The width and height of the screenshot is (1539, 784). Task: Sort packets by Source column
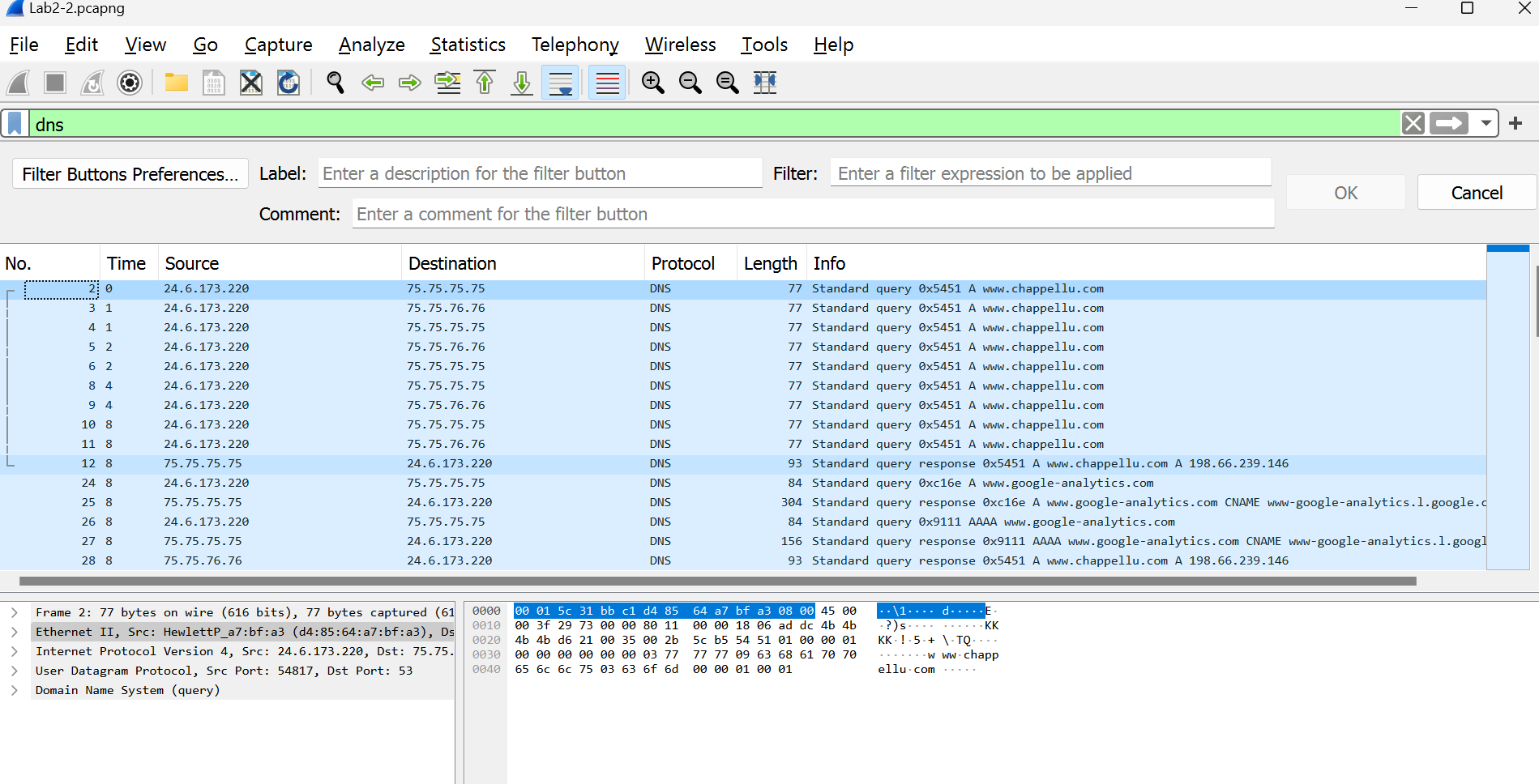pyautogui.click(x=280, y=263)
